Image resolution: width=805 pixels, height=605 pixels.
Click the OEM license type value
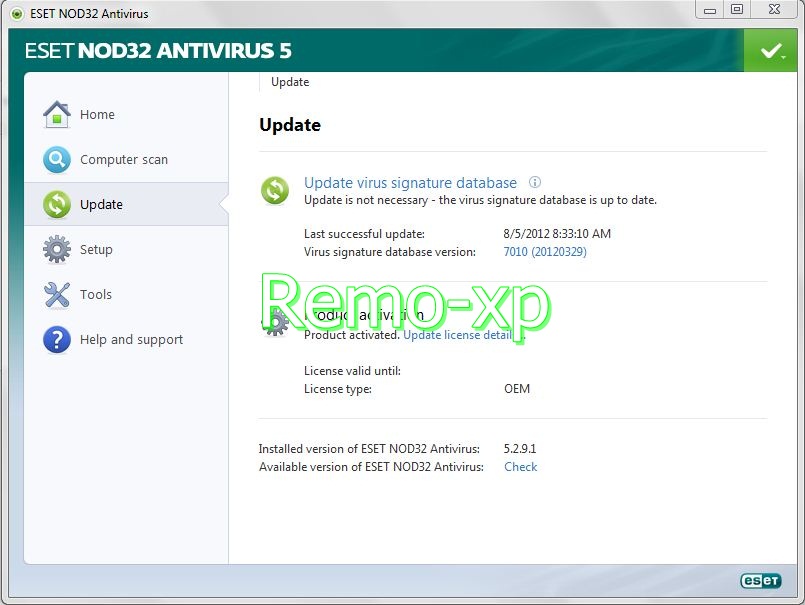tap(517, 389)
